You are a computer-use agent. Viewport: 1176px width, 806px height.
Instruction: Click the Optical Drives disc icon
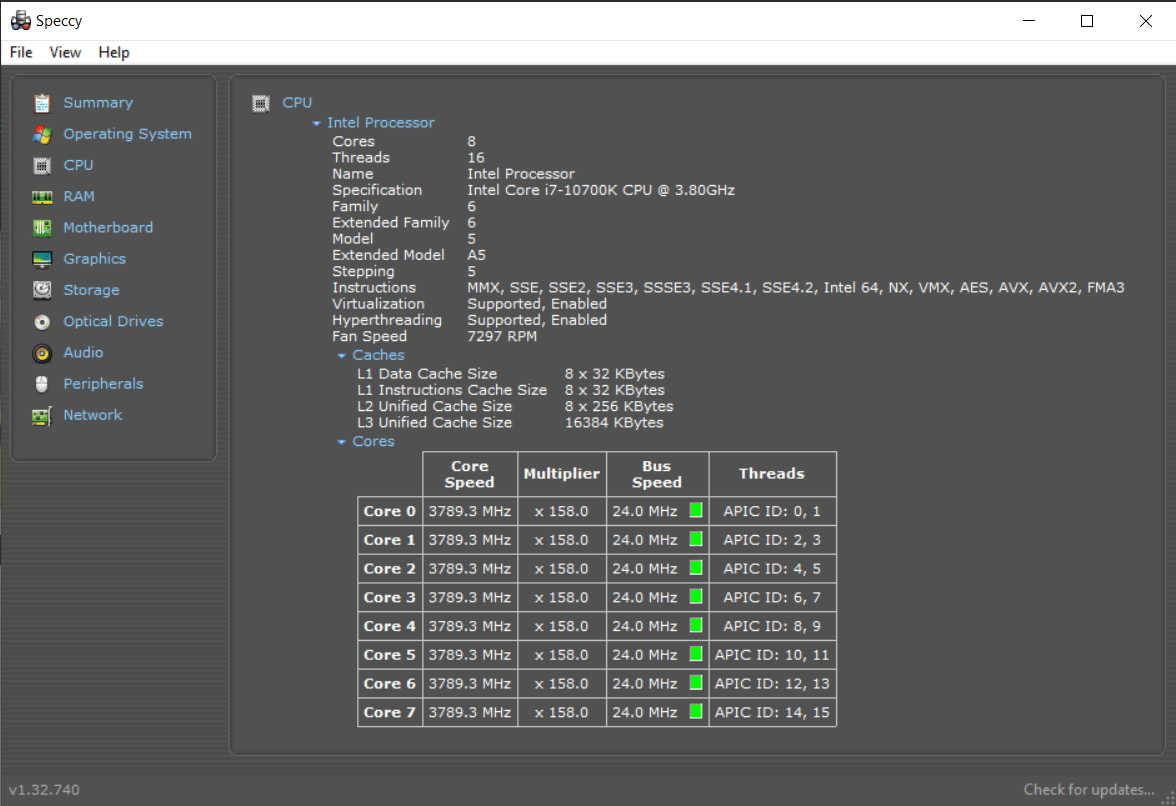(x=42, y=322)
